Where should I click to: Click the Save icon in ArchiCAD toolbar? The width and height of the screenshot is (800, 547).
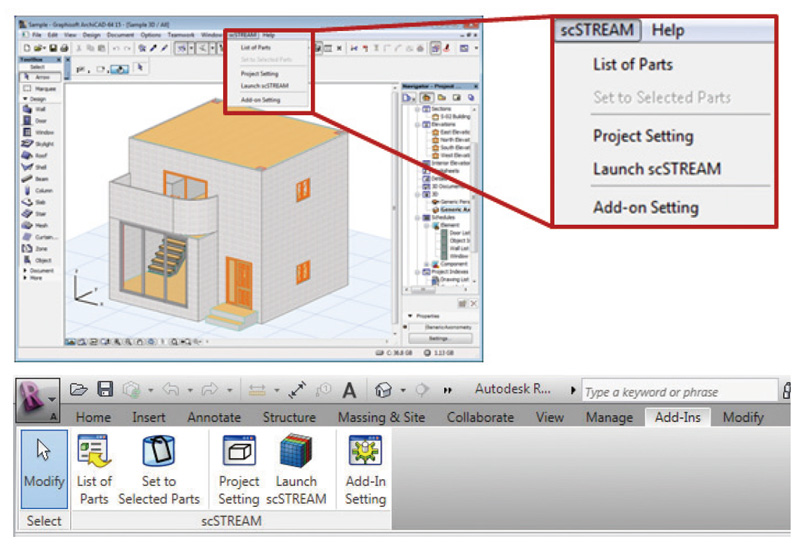point(53,48)
